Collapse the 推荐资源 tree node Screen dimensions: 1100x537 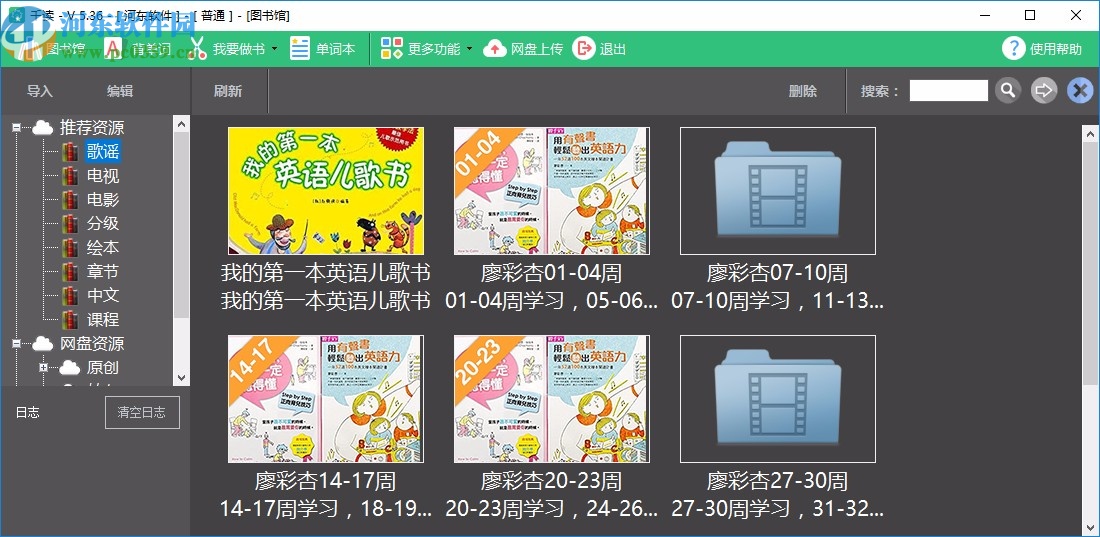point(16,128)
